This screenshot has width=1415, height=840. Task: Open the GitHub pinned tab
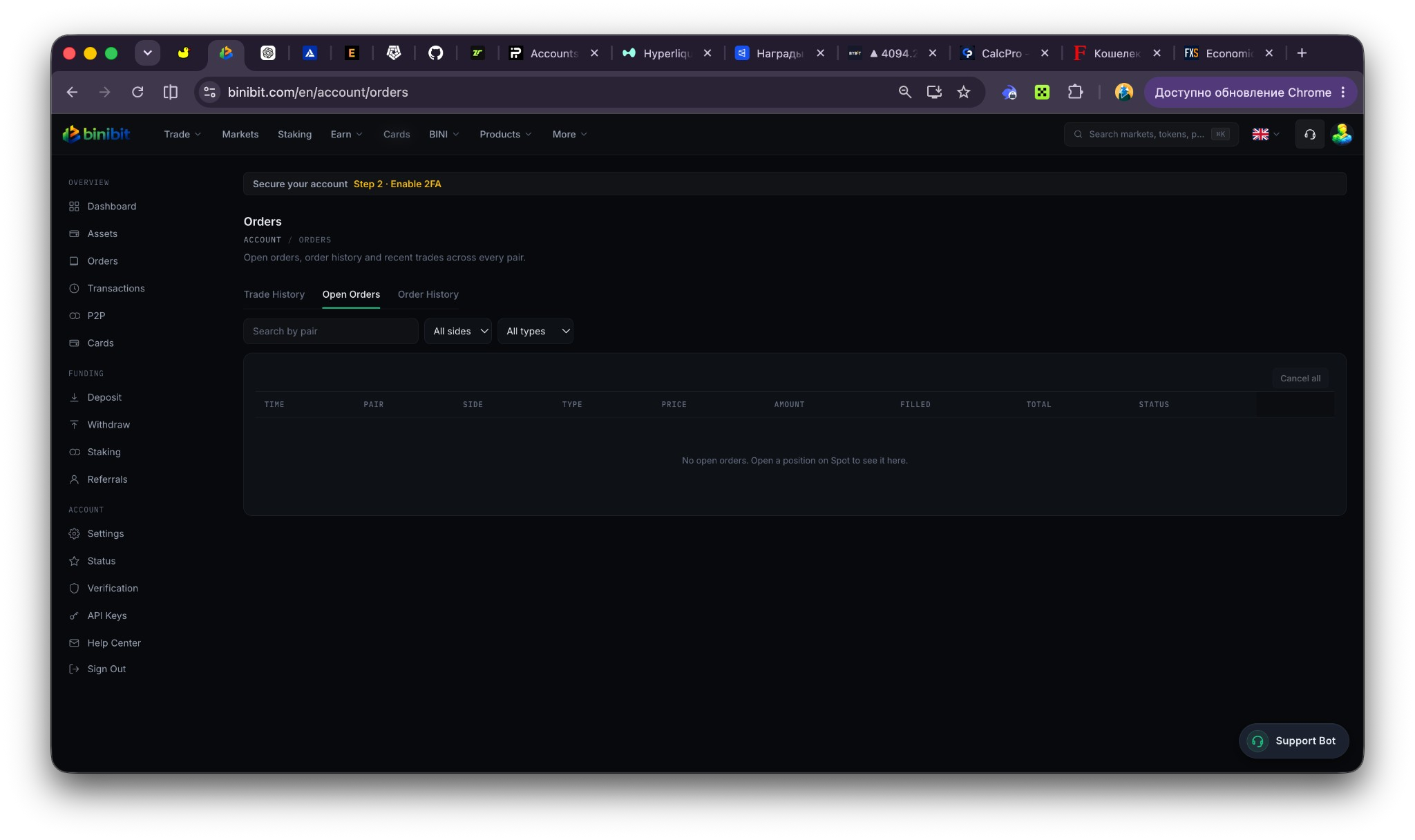[435, 53]
